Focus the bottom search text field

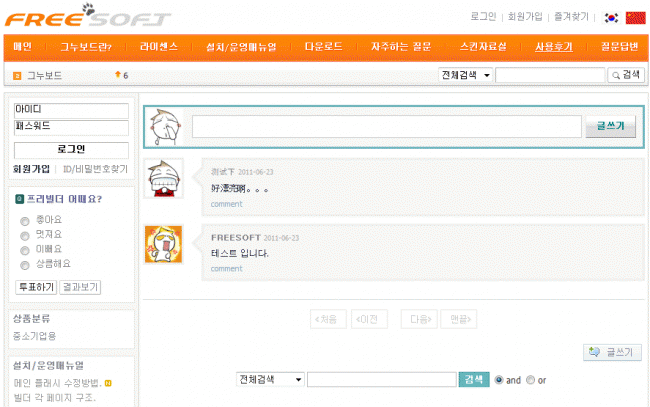tap(381, 379)
